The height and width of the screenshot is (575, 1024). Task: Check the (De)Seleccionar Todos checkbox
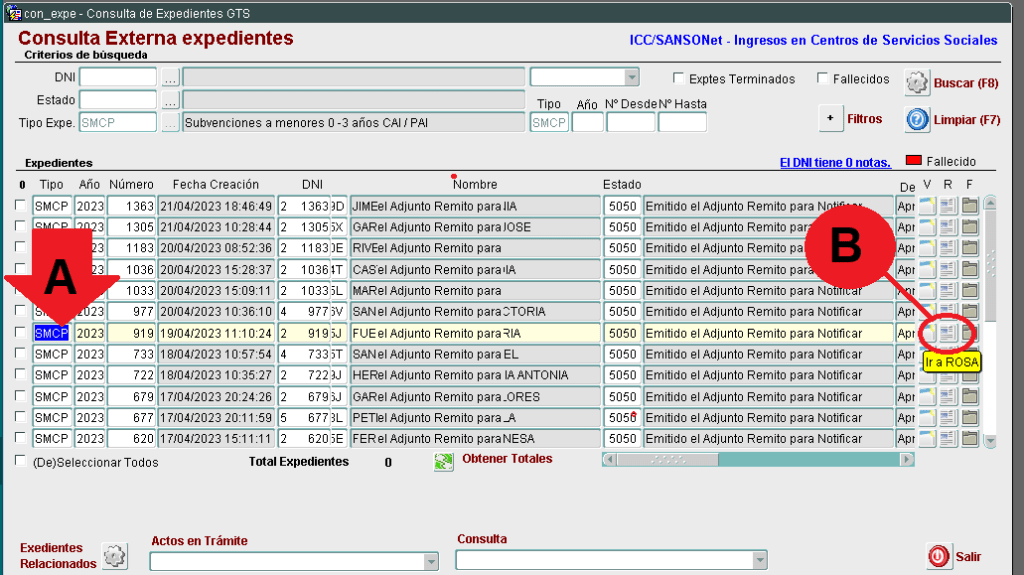(x=21, y=461)
